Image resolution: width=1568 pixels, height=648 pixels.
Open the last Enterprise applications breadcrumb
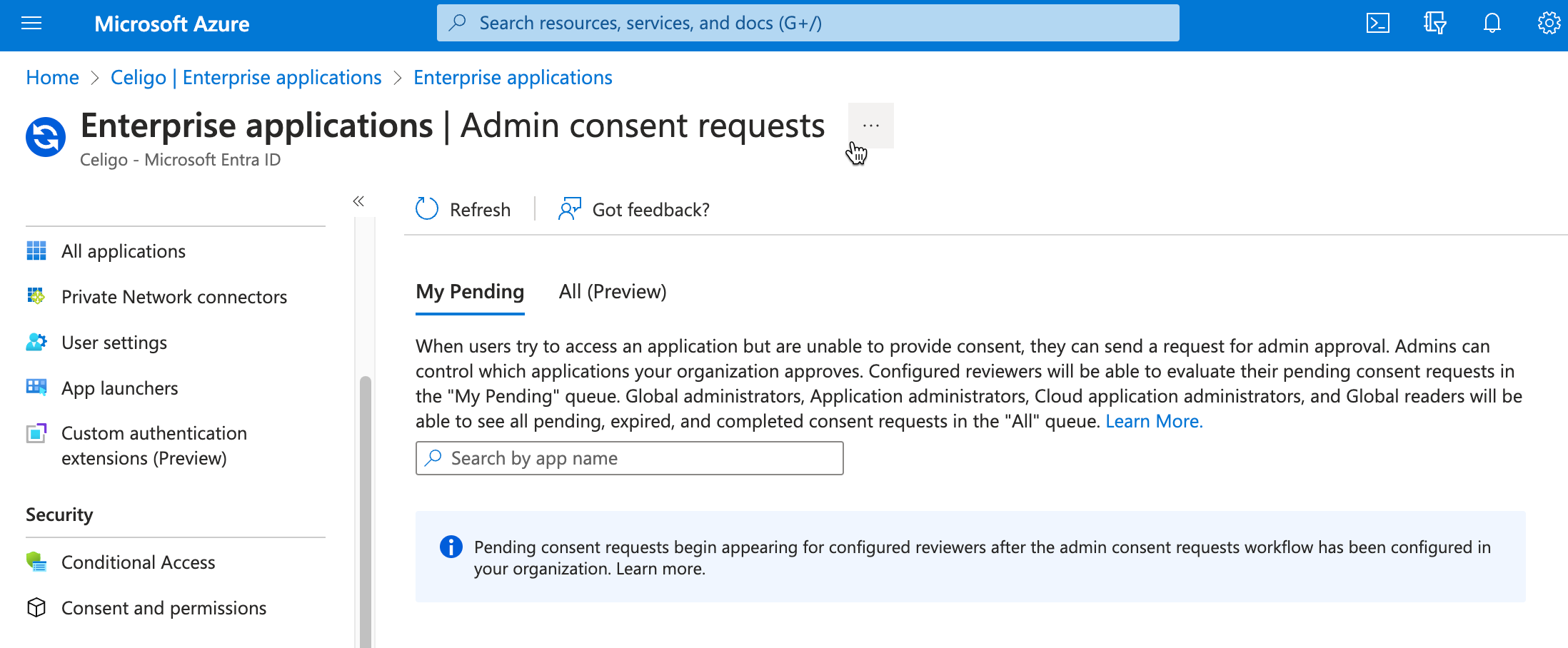(513, 77)
